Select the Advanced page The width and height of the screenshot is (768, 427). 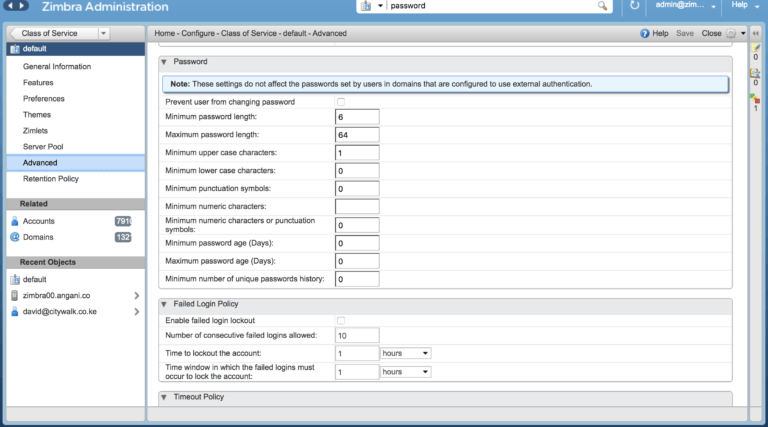[x=76, y=163]
